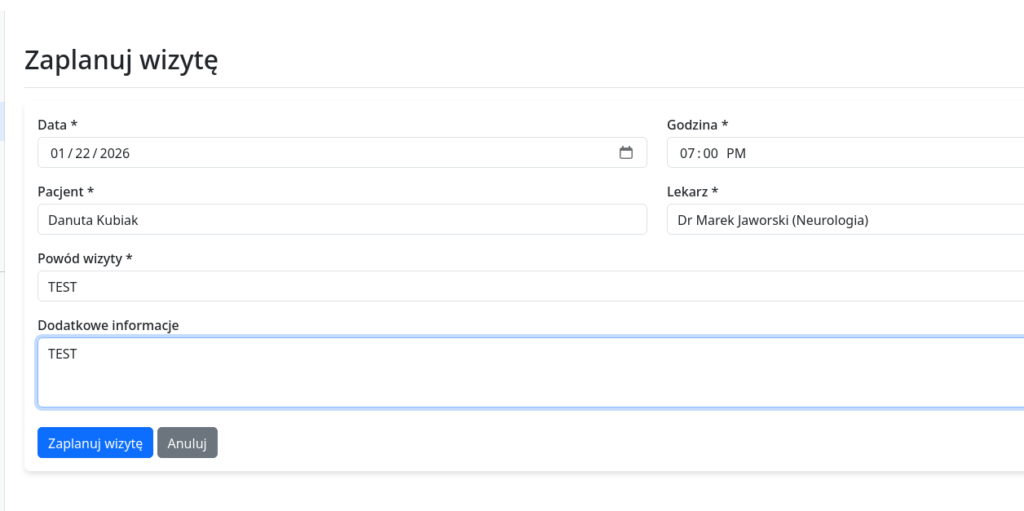Image resolution: width=1024 pixels, height=511 pixels.
Task: Select the year "2026" in date field
Action: [x=114, y=153]
